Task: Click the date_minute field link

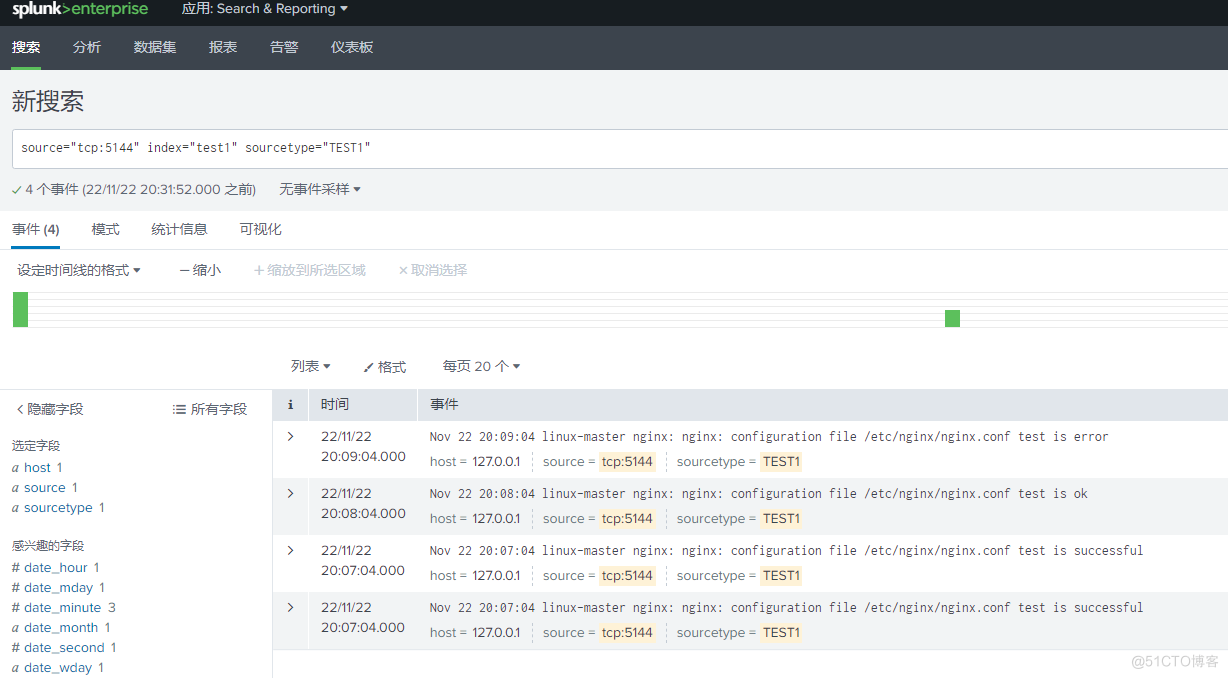Action: click(57, 607)
